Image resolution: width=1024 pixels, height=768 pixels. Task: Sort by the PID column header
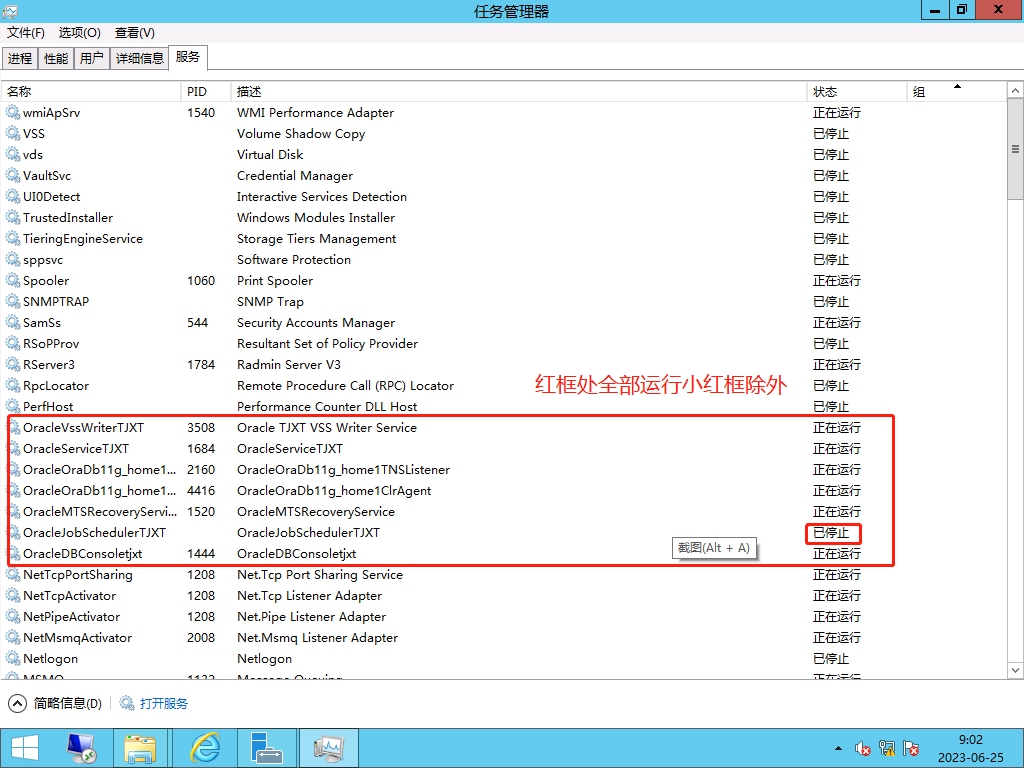(206, 91)
